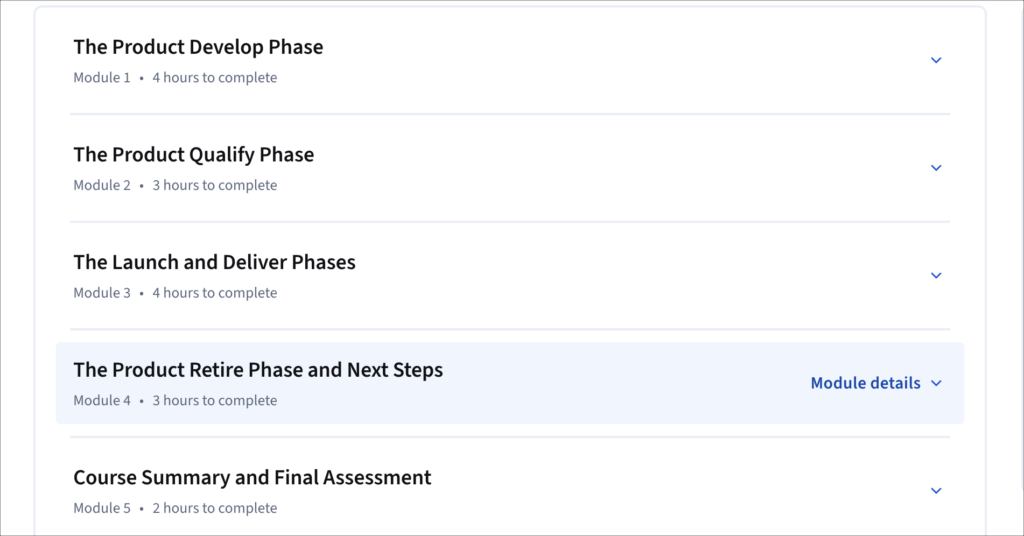Expand the Launch and Deliver Phases chevron
The height and width of the screenshot is (536, 1024).
click(x=936, y=275)
